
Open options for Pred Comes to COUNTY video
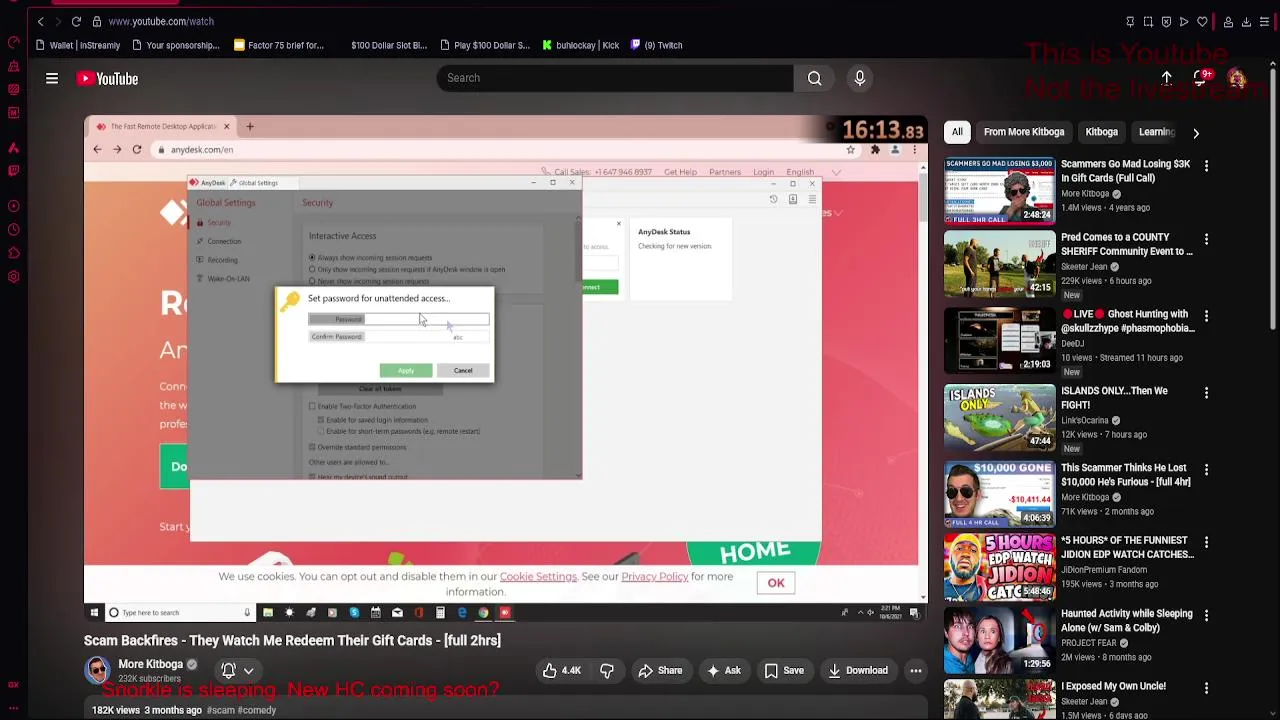1206,239
